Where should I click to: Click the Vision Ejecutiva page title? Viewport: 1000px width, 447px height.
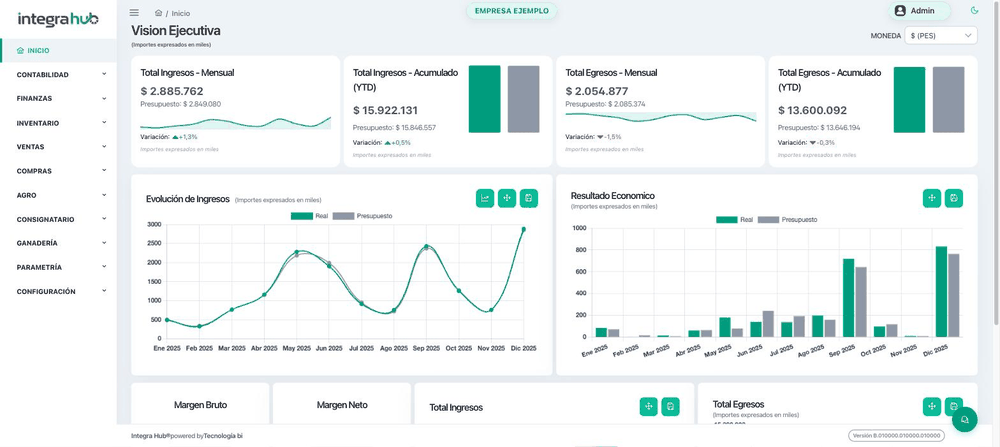176,31
